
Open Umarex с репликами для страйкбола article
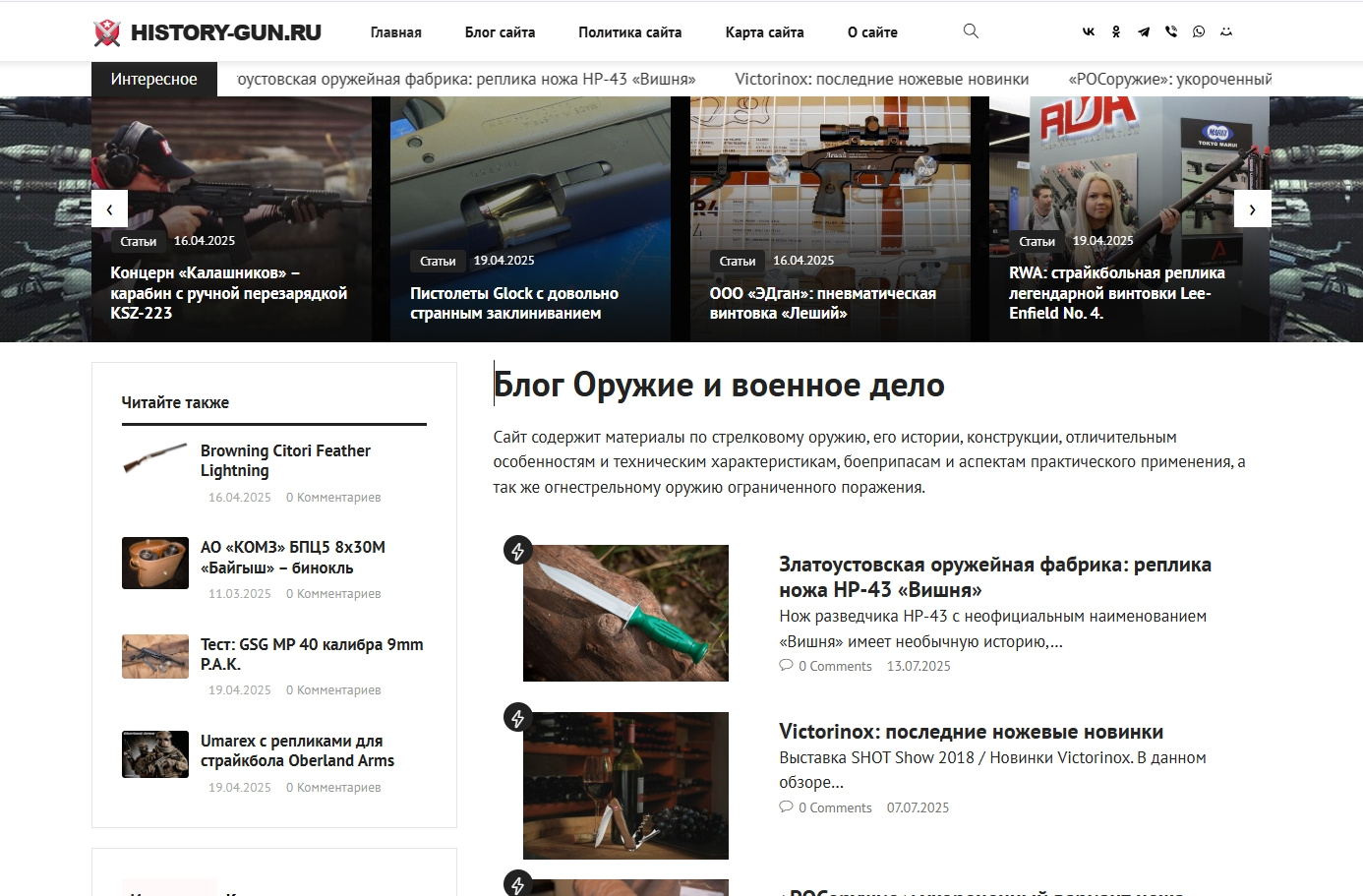pyautogui.click(x=297, y=750)
